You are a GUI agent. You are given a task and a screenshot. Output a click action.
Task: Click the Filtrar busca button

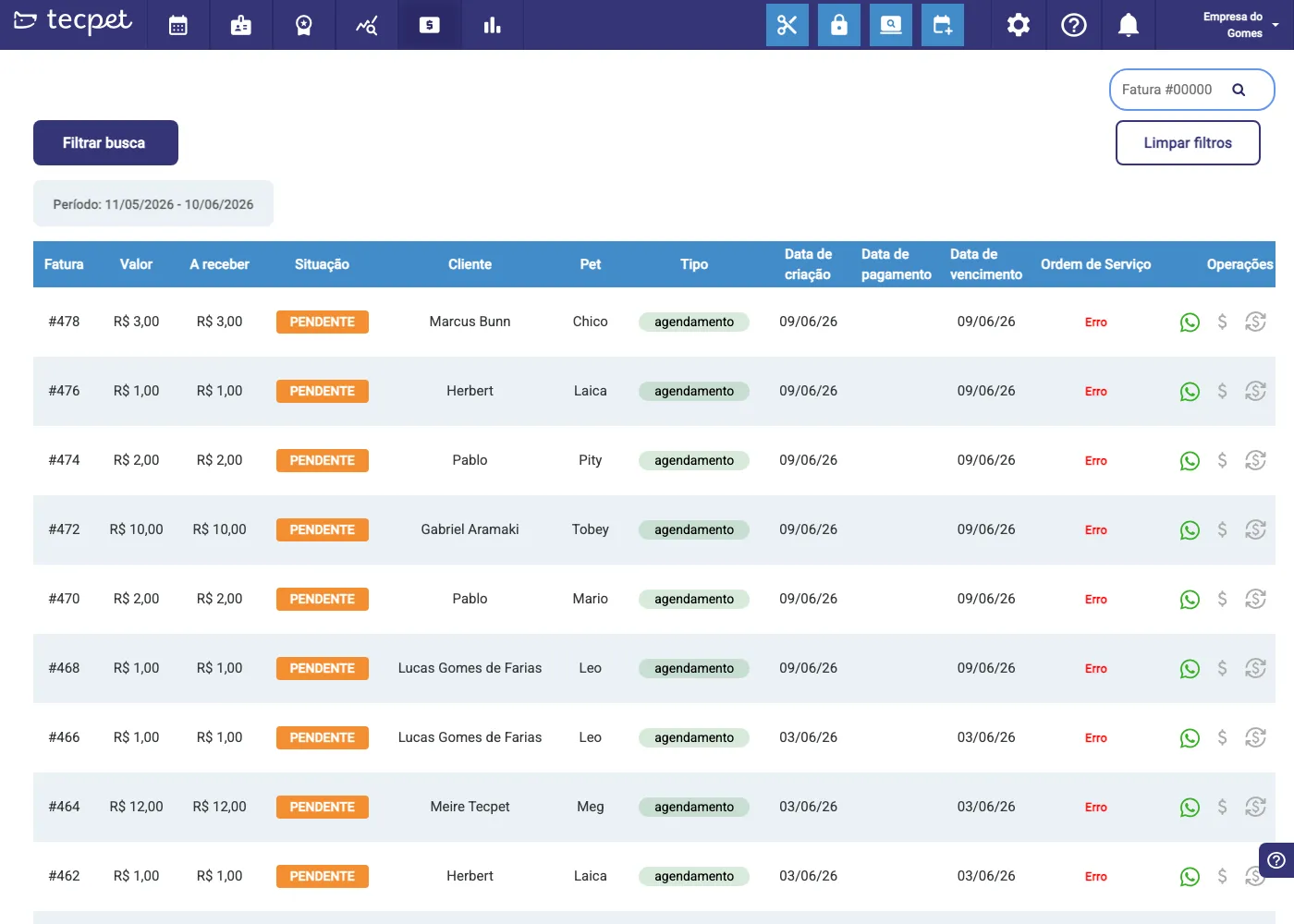[x=105, y=143]
